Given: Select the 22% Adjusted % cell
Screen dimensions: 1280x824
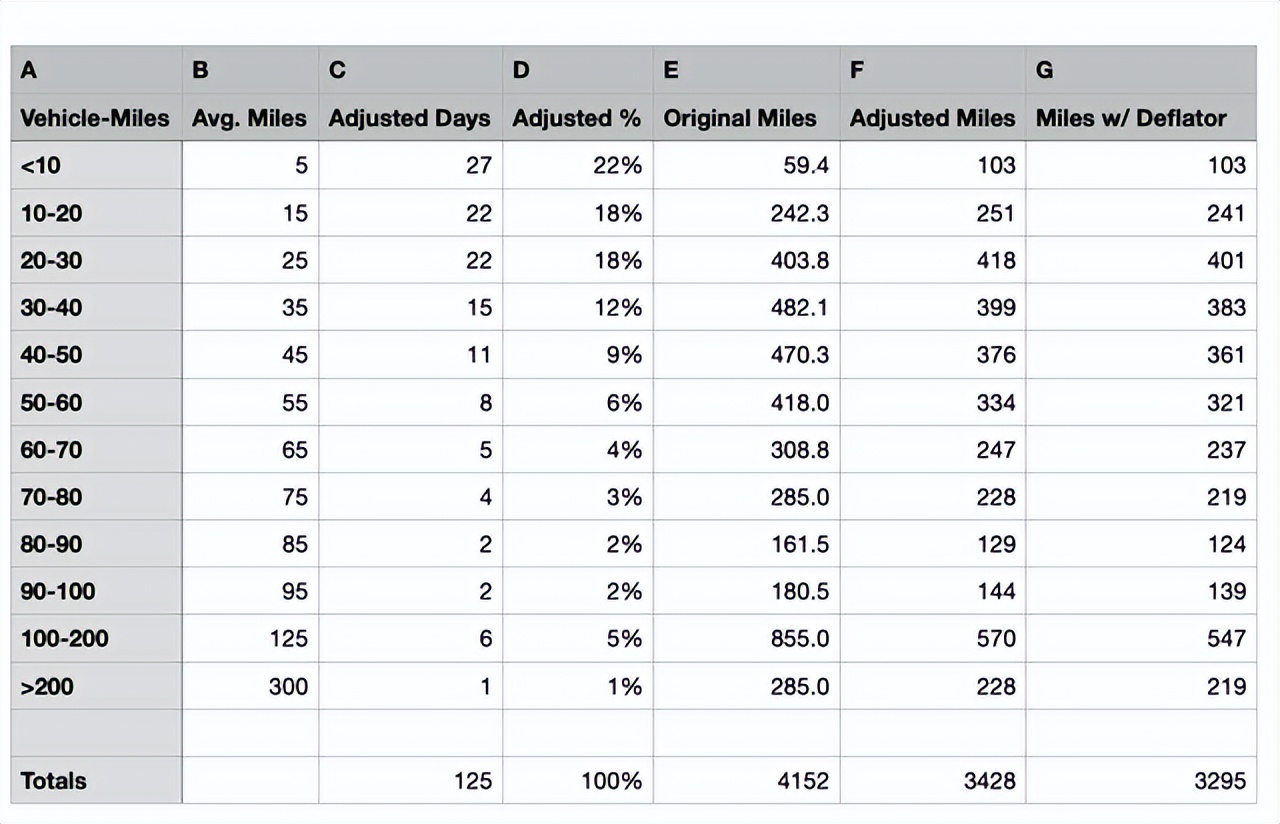Looking at the screenshot, I should pyautogui.click(x=577, y=165).
